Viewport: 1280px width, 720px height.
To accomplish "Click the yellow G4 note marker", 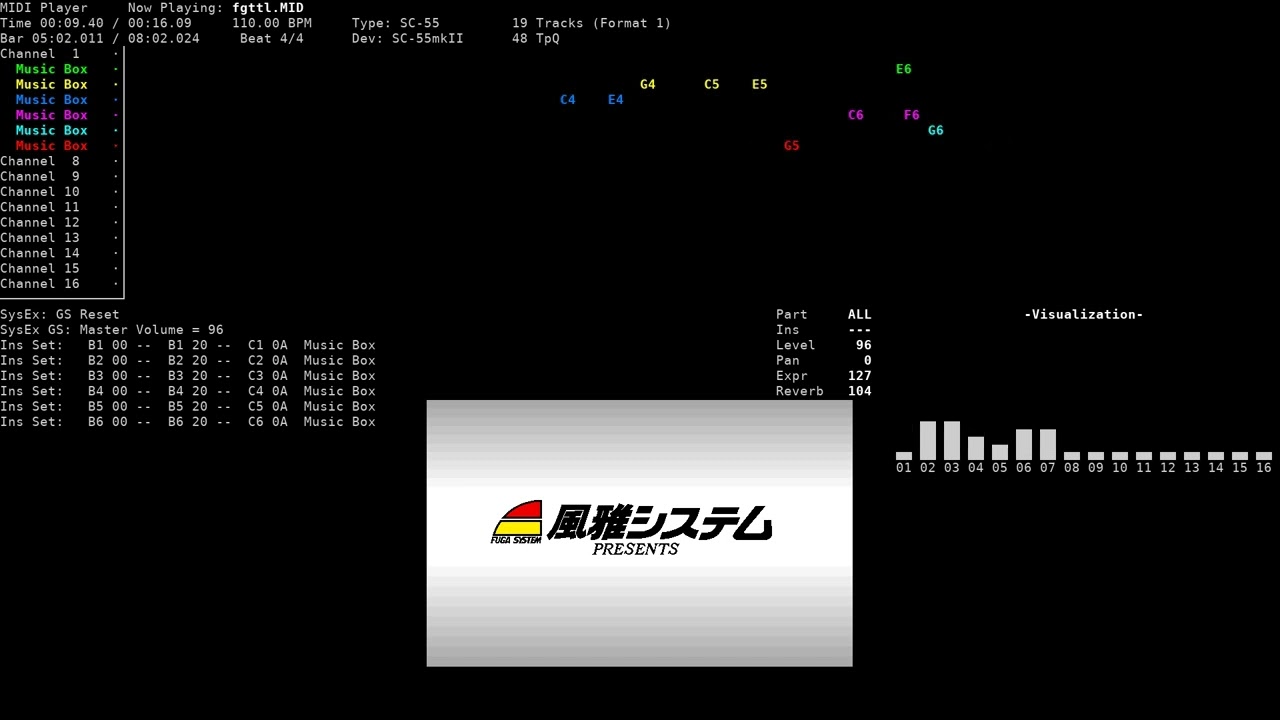I will 648,84.
